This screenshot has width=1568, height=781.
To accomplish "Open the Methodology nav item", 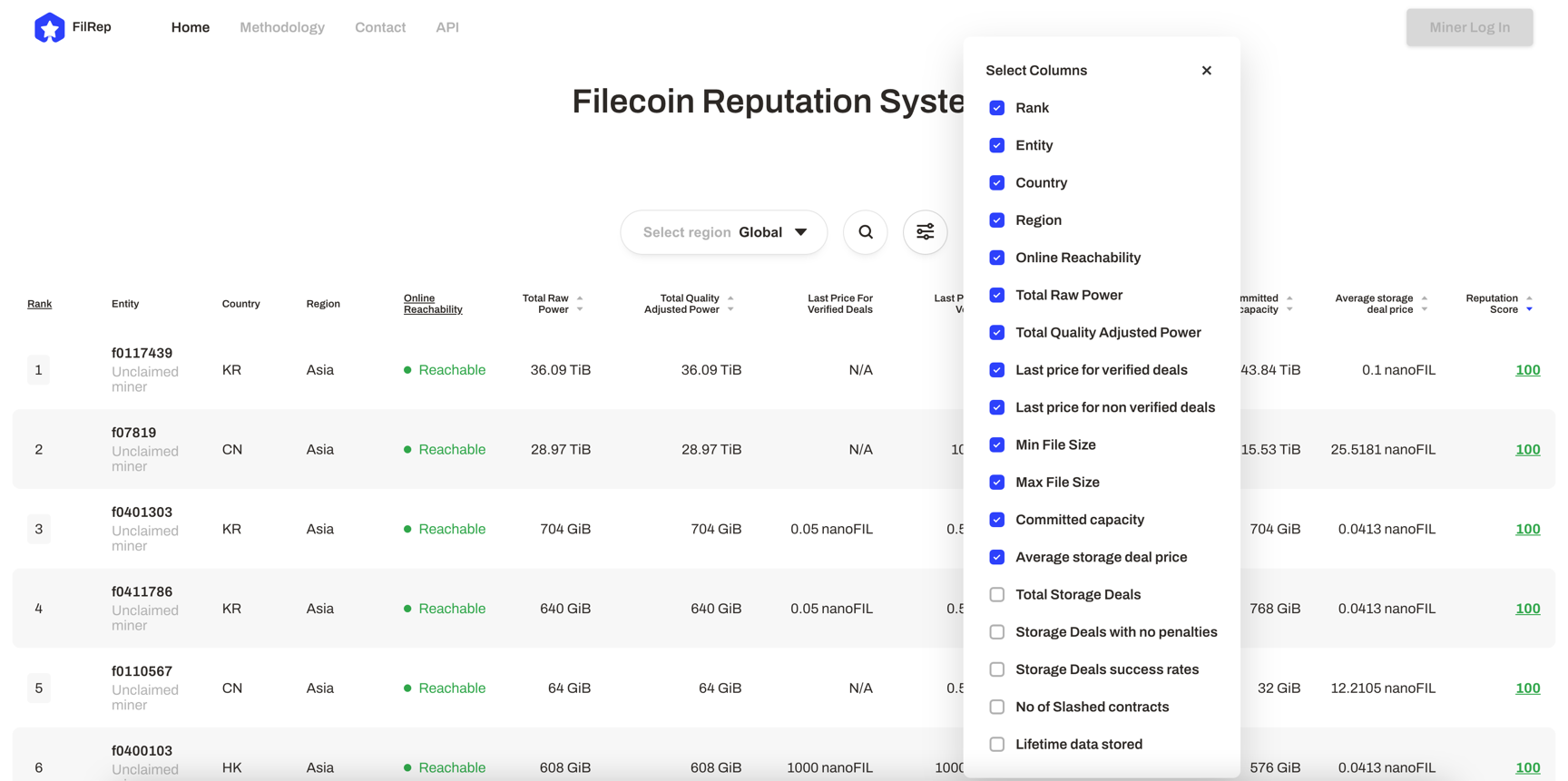I will [281, 27].
